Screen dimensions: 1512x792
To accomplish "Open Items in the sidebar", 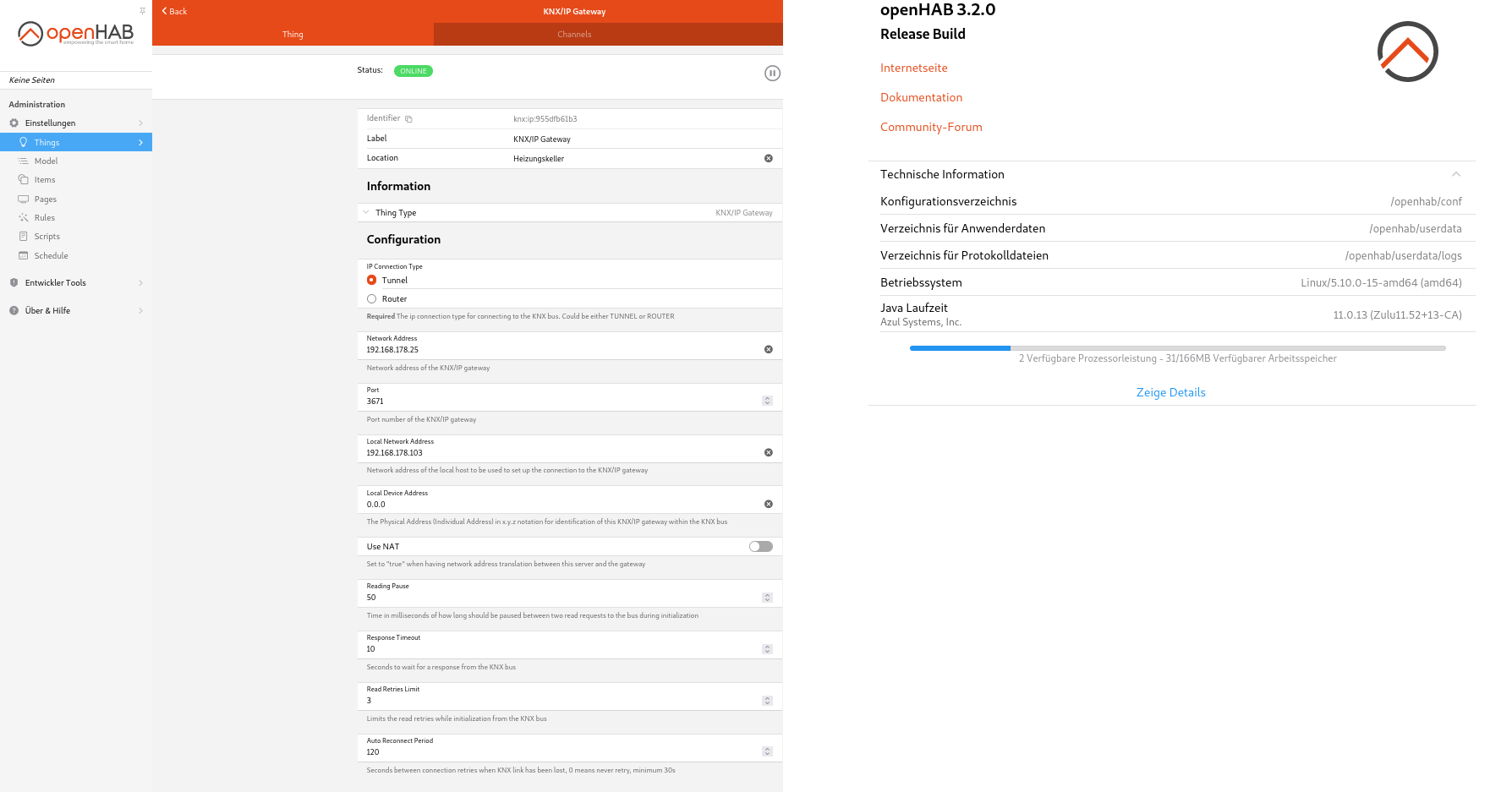I will click(x=45, y=180).
